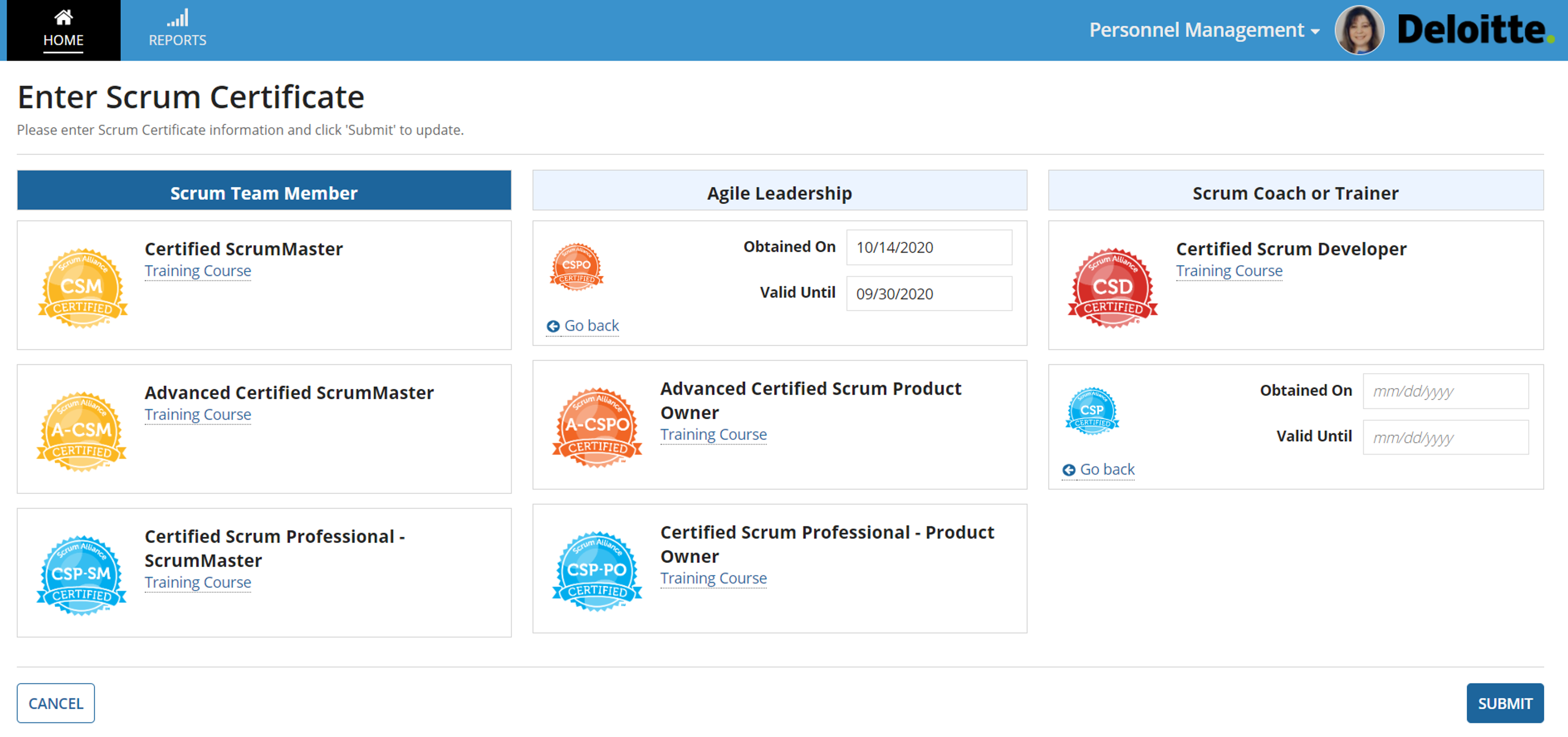Click the small CSP badge icon
The image size is (1568, 737).
point(1092,411)
